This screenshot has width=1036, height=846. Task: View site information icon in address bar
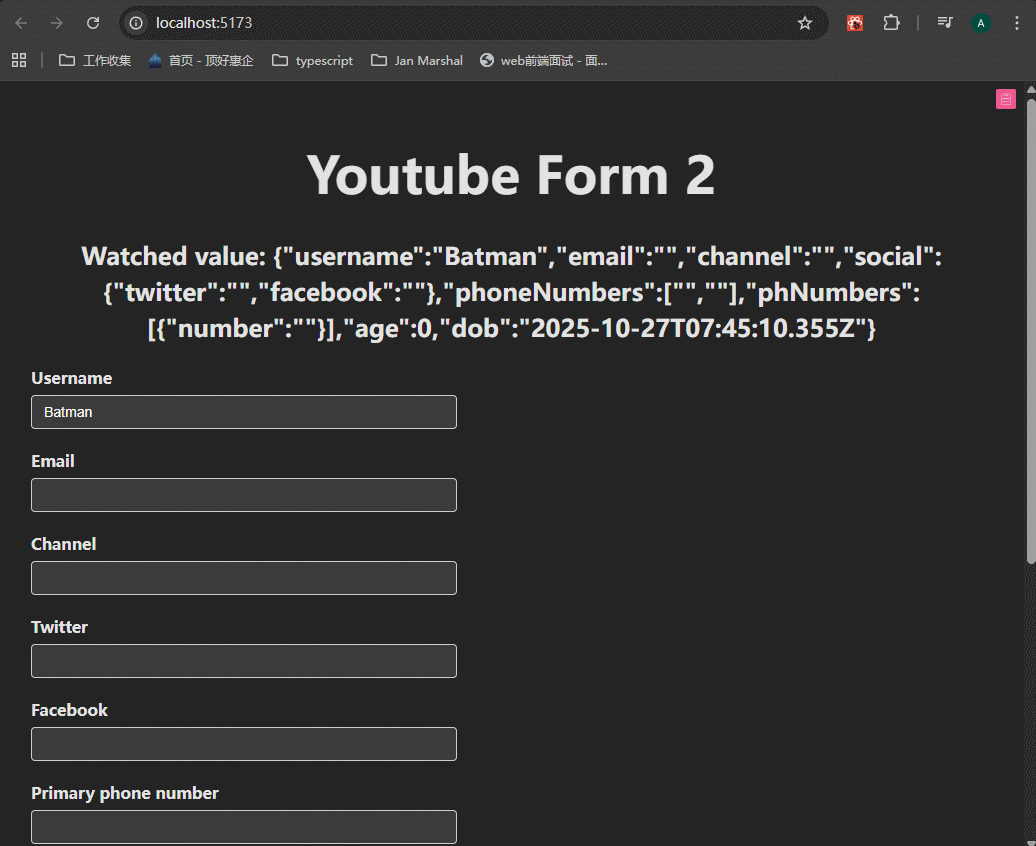(x=137, y=23)
